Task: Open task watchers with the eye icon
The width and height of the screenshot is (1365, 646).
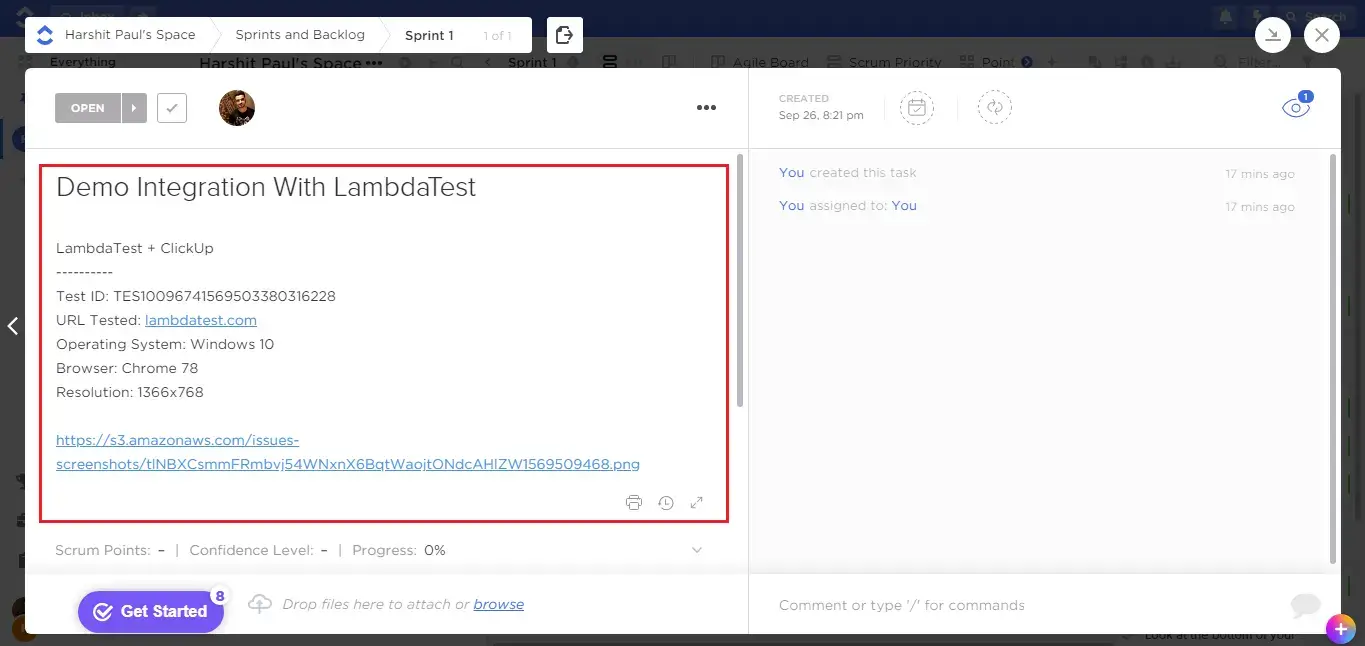Action: [1295, 107]
